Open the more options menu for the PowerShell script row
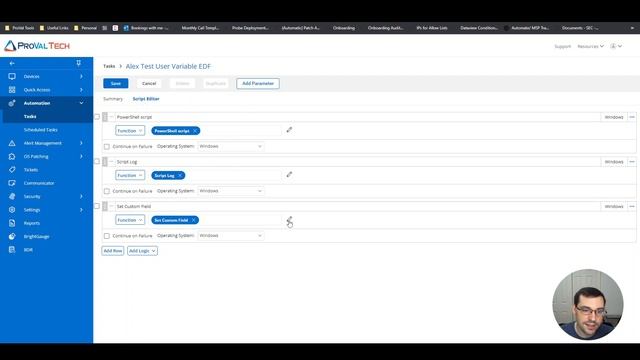 pyautogui.click(x=632, y=117)
